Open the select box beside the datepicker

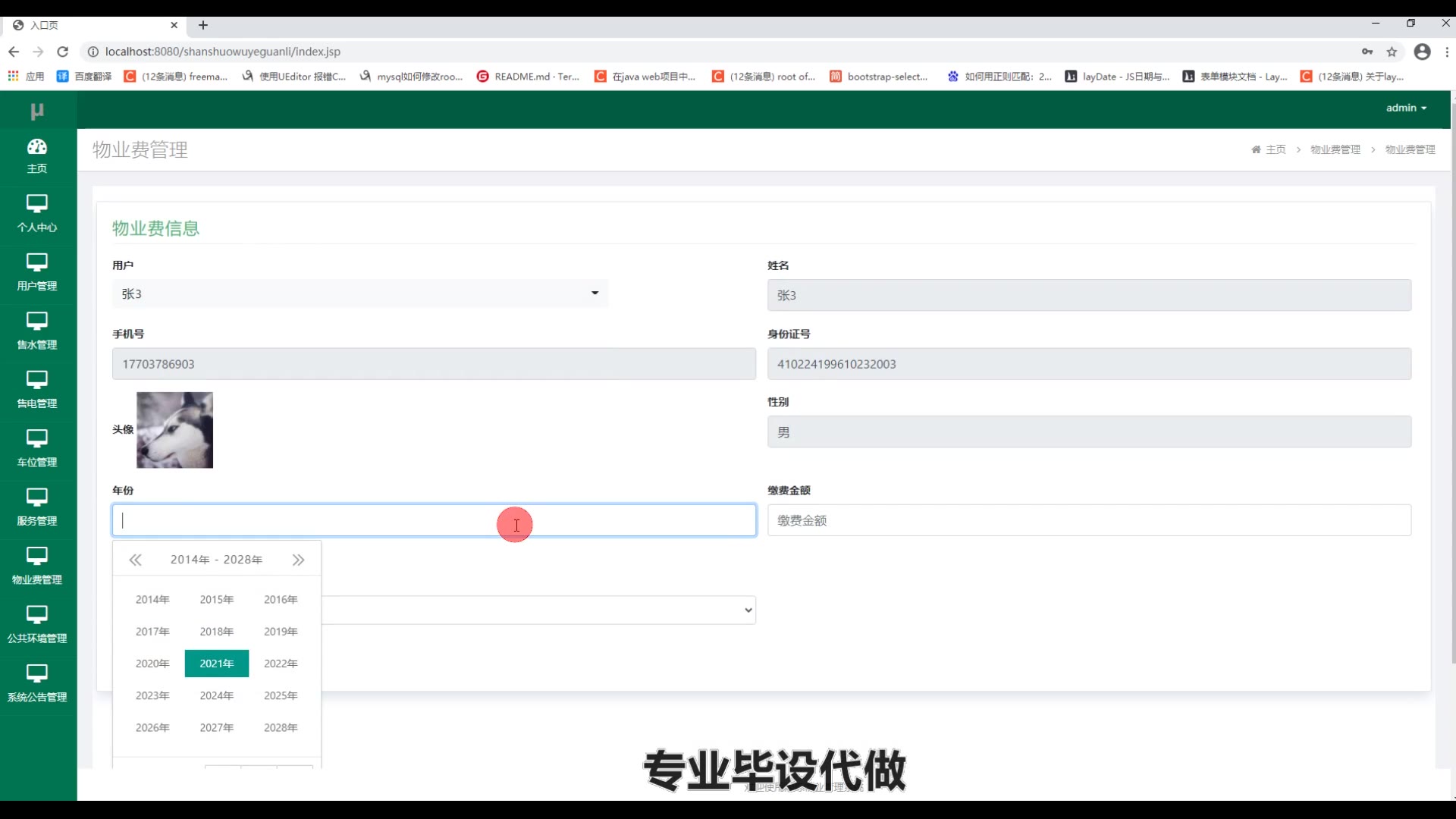point(538,610)
